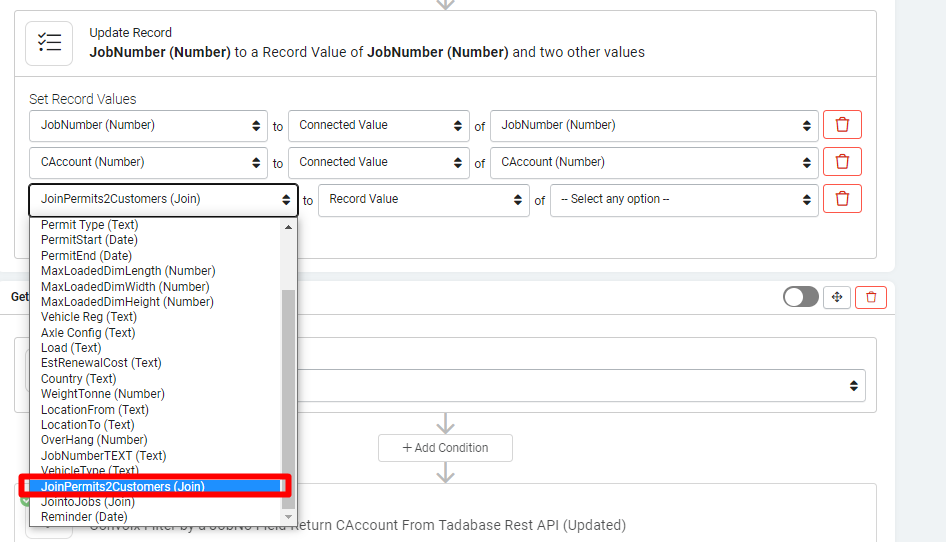Open first row Connected Value dropdown
Viewport: 946px width, 542px height.
tap(378, 125)
